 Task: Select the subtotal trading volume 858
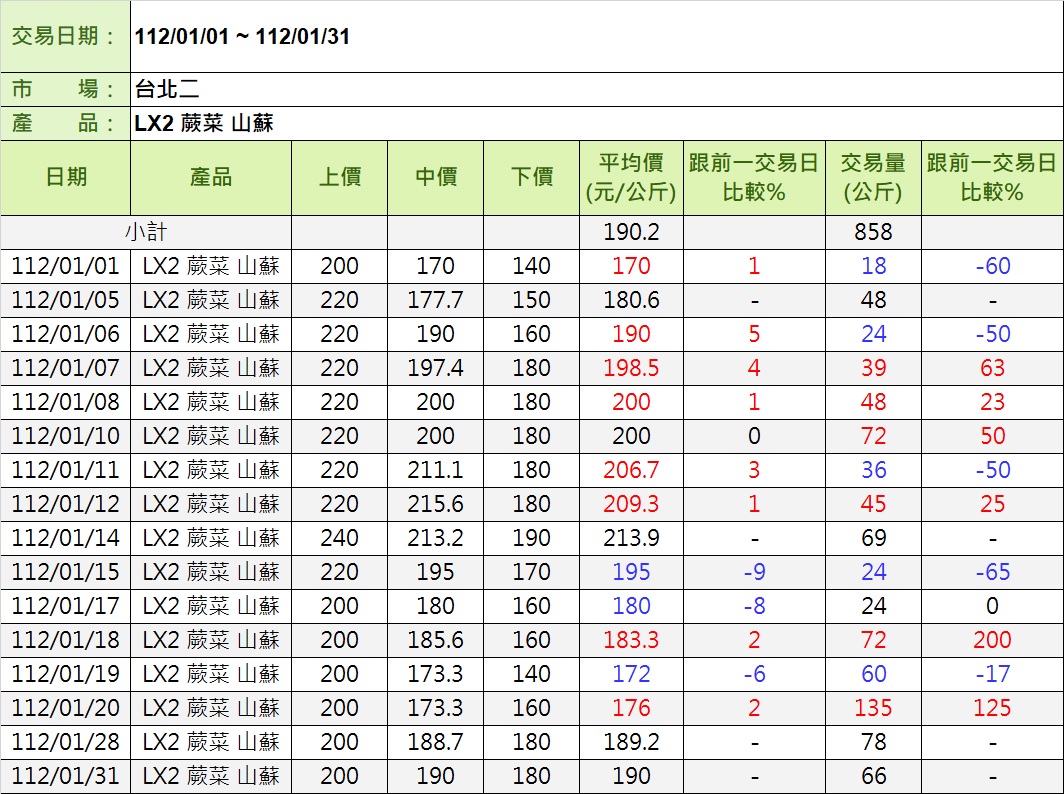[x=873, y=232]
